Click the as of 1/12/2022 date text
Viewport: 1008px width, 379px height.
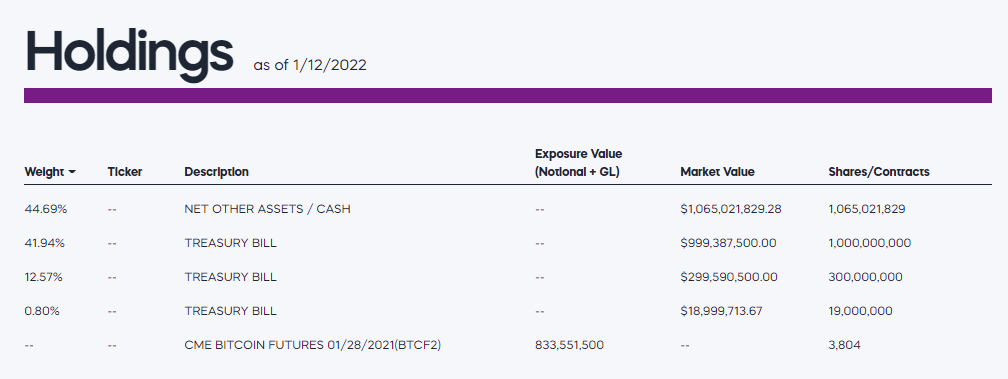(x=310, y=65)
